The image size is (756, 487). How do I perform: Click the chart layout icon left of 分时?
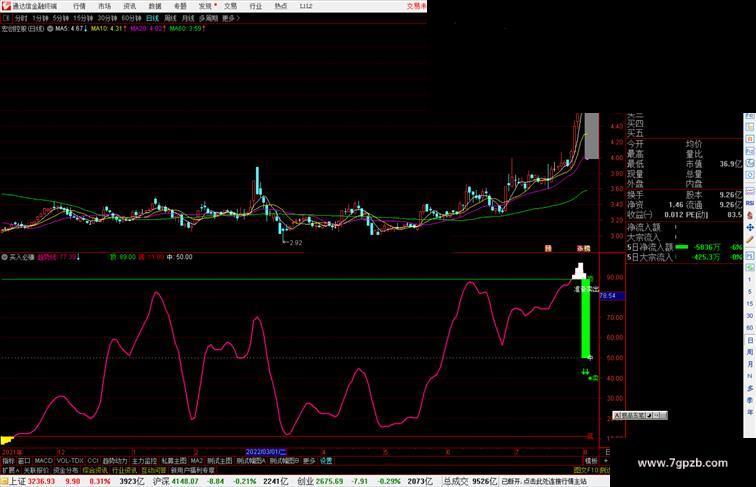tap(6, 18)
